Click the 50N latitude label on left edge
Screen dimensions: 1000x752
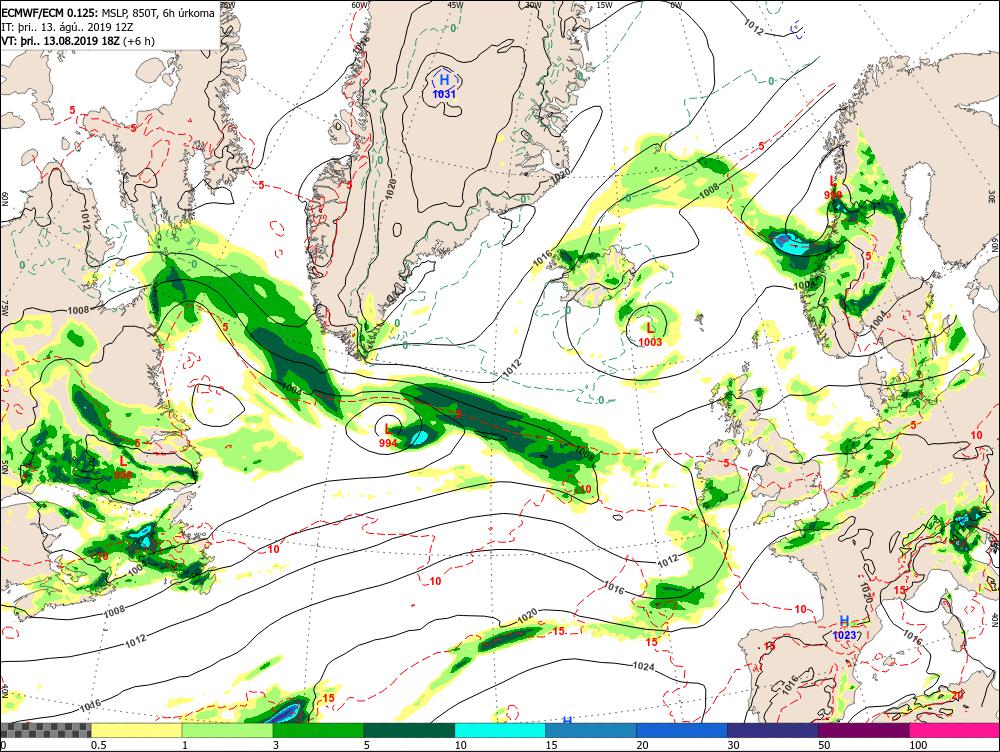(5, 468)
